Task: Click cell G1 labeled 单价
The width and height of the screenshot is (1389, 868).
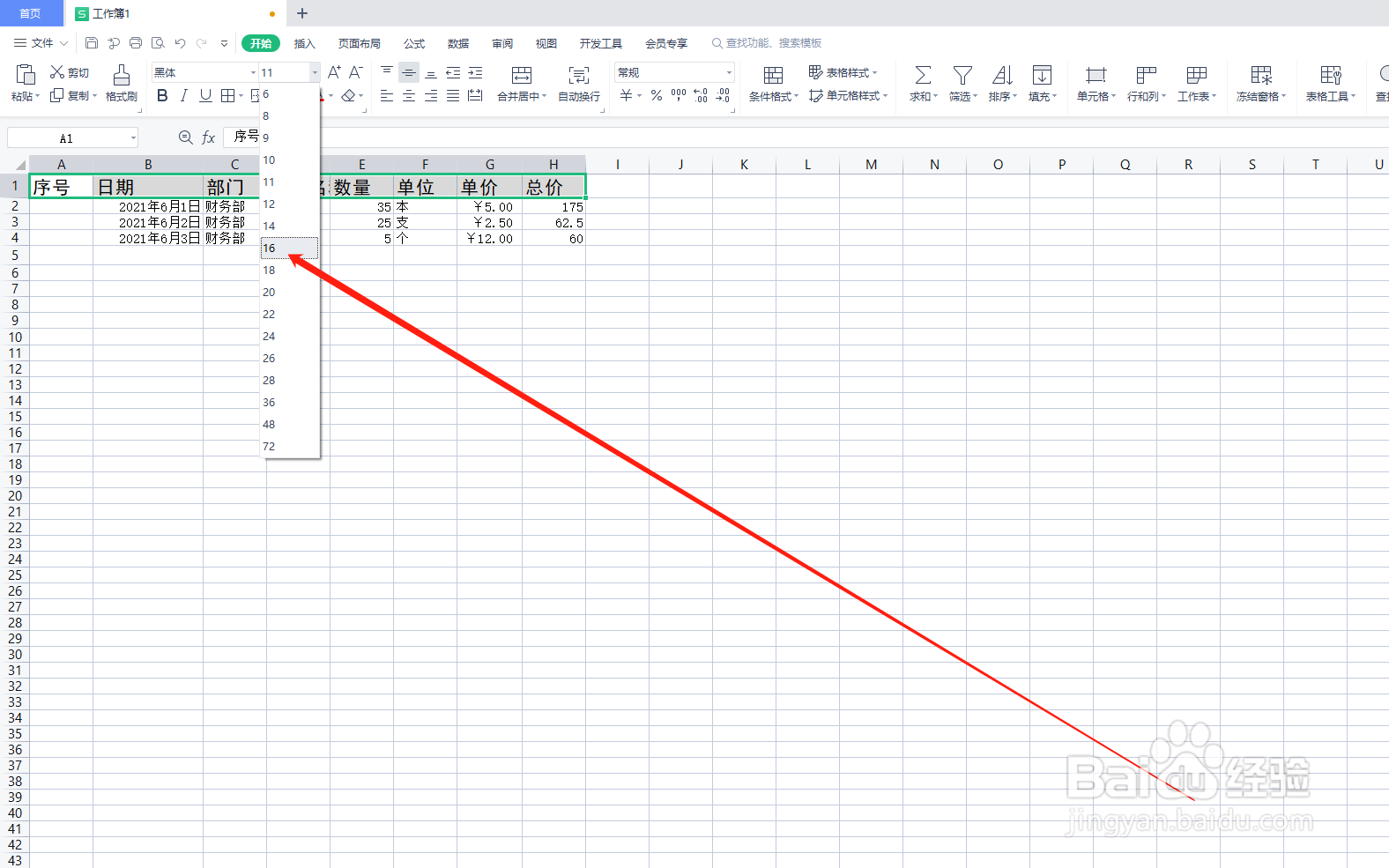Action: [489, 187]
